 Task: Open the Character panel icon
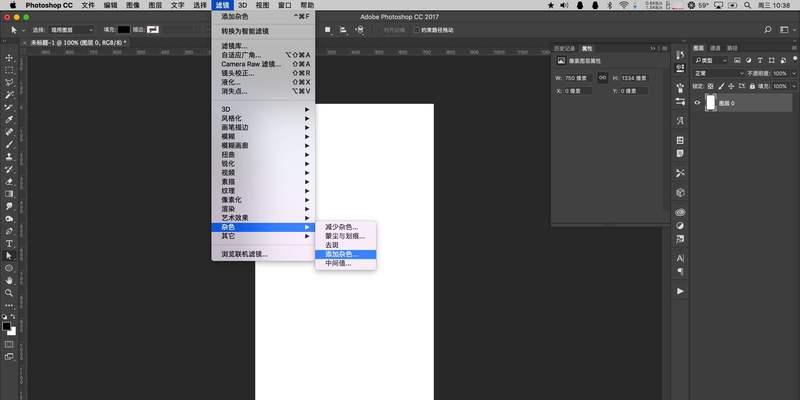pos(680,259)
